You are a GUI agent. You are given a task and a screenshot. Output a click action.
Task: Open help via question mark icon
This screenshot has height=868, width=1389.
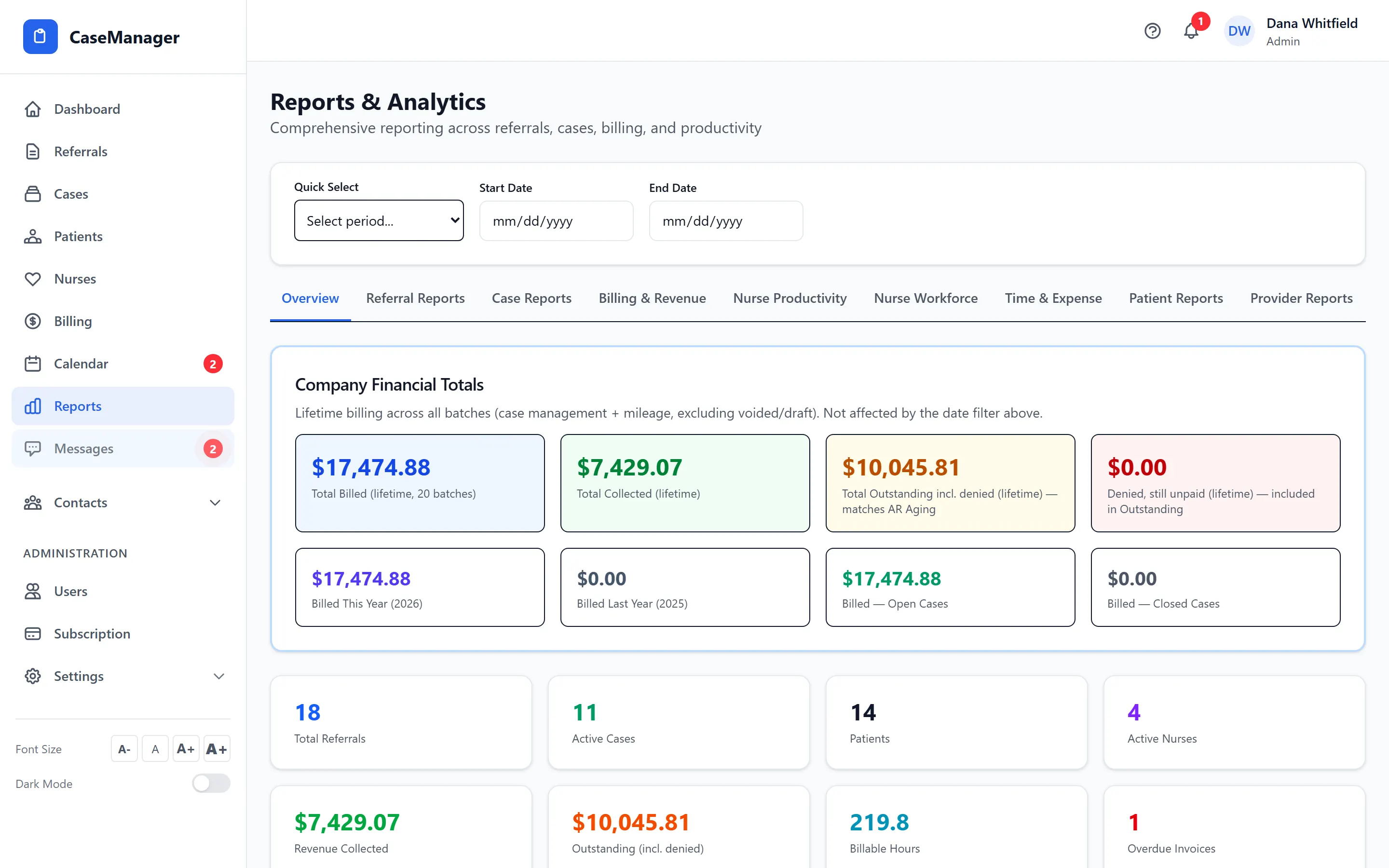1152,31
